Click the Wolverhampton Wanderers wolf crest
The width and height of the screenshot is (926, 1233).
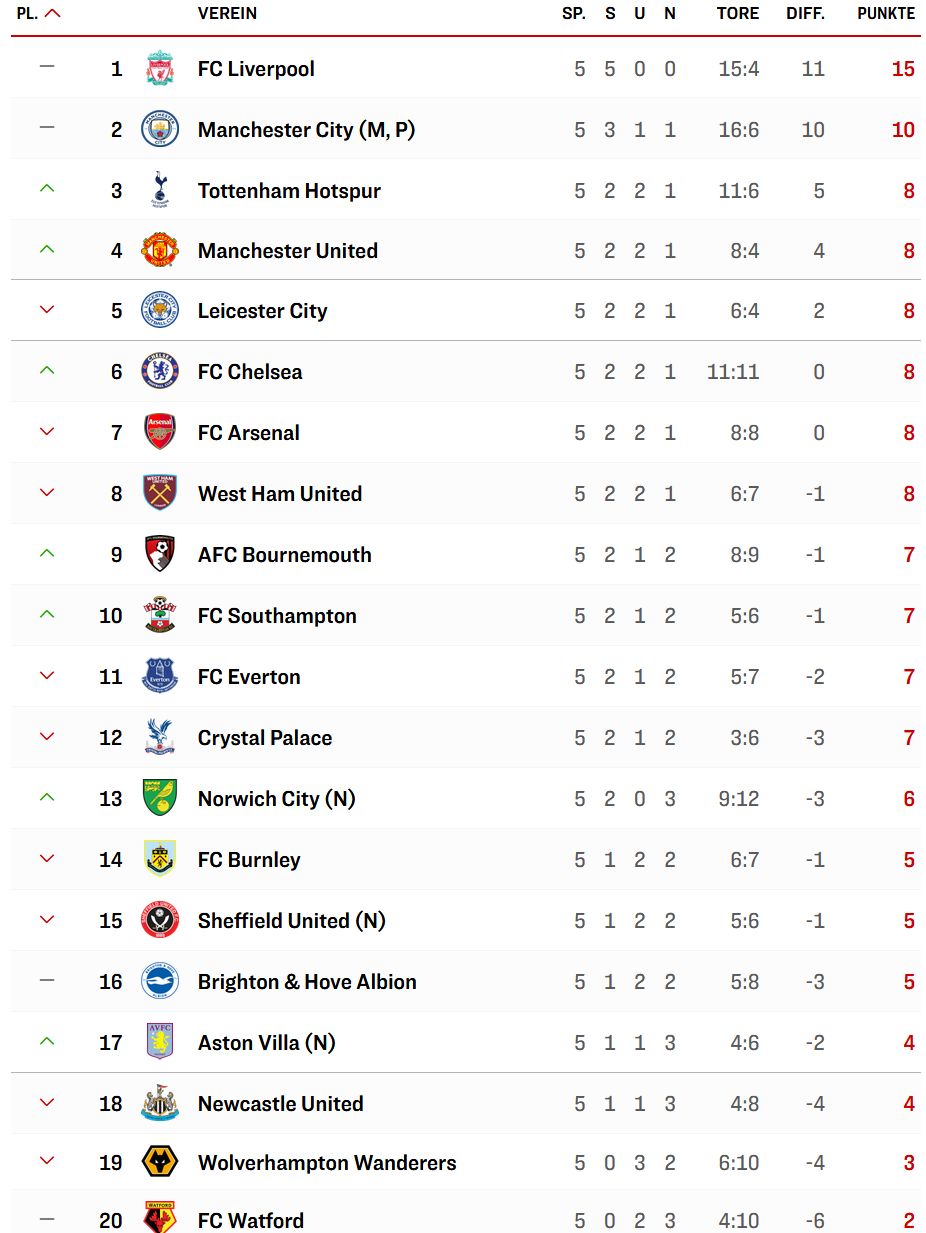click(x=160, y=1162)
